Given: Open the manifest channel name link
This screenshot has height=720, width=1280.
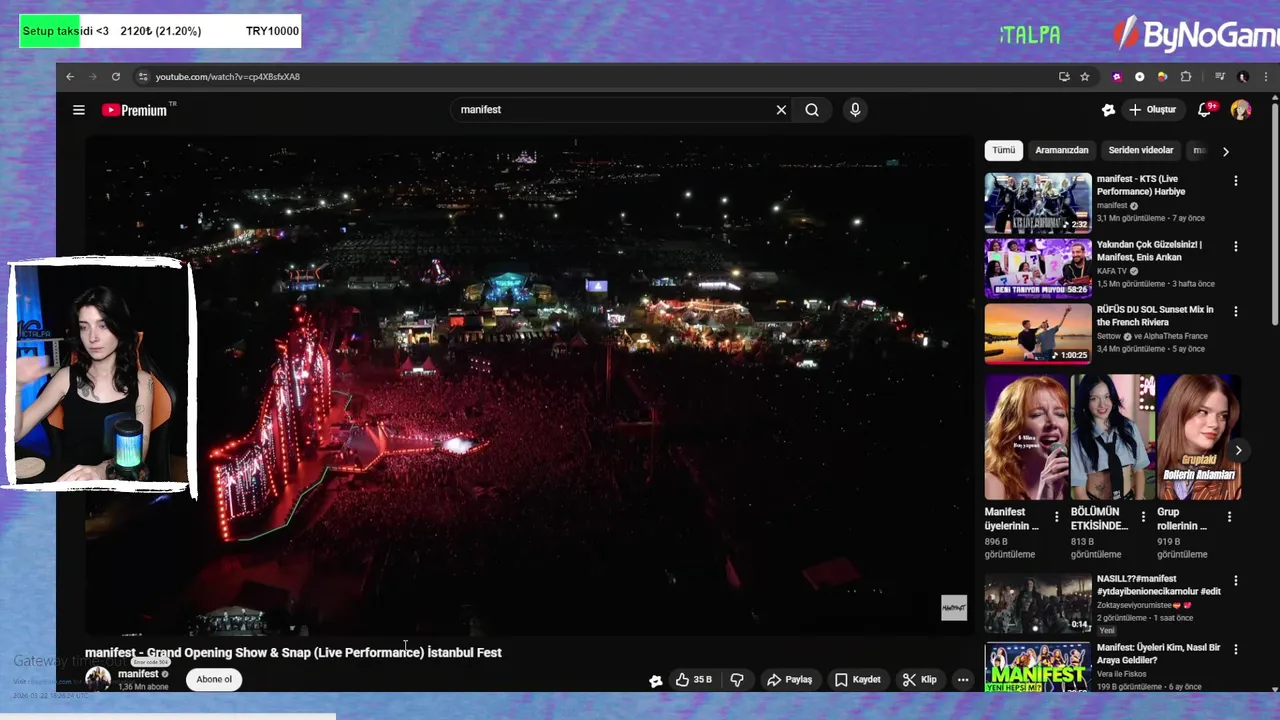Looking at the screenshot, I should (138, 674).
